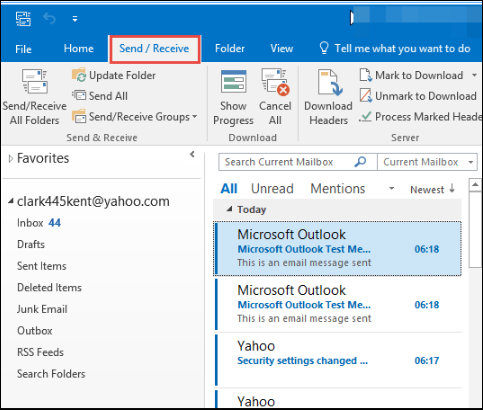Open Junk Email folder
Image resolution: width=483 pixels, height=410 pixels.
[x=42, y=309]
